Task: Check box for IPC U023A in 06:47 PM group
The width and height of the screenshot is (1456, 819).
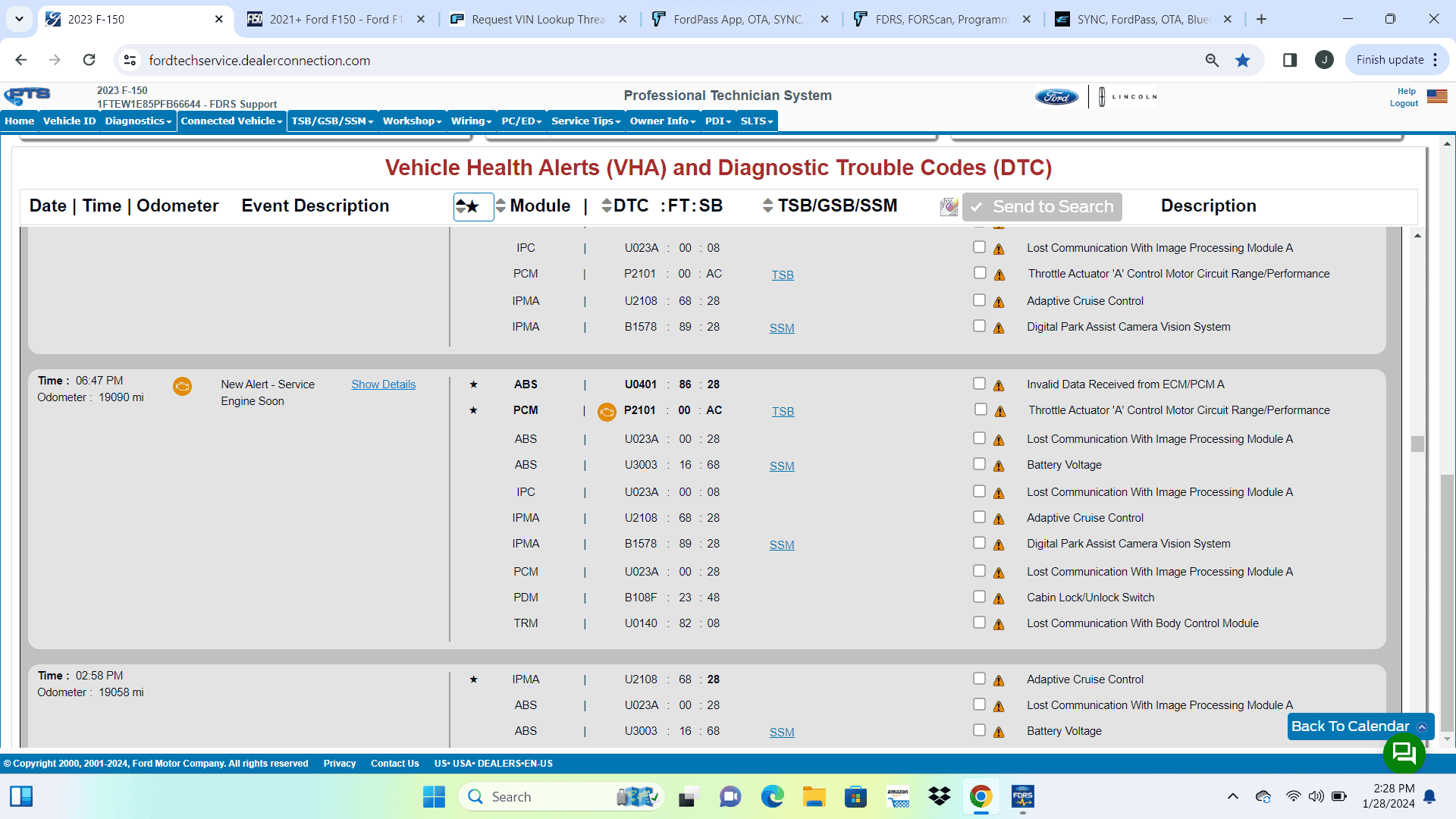Action: point(979,491)
